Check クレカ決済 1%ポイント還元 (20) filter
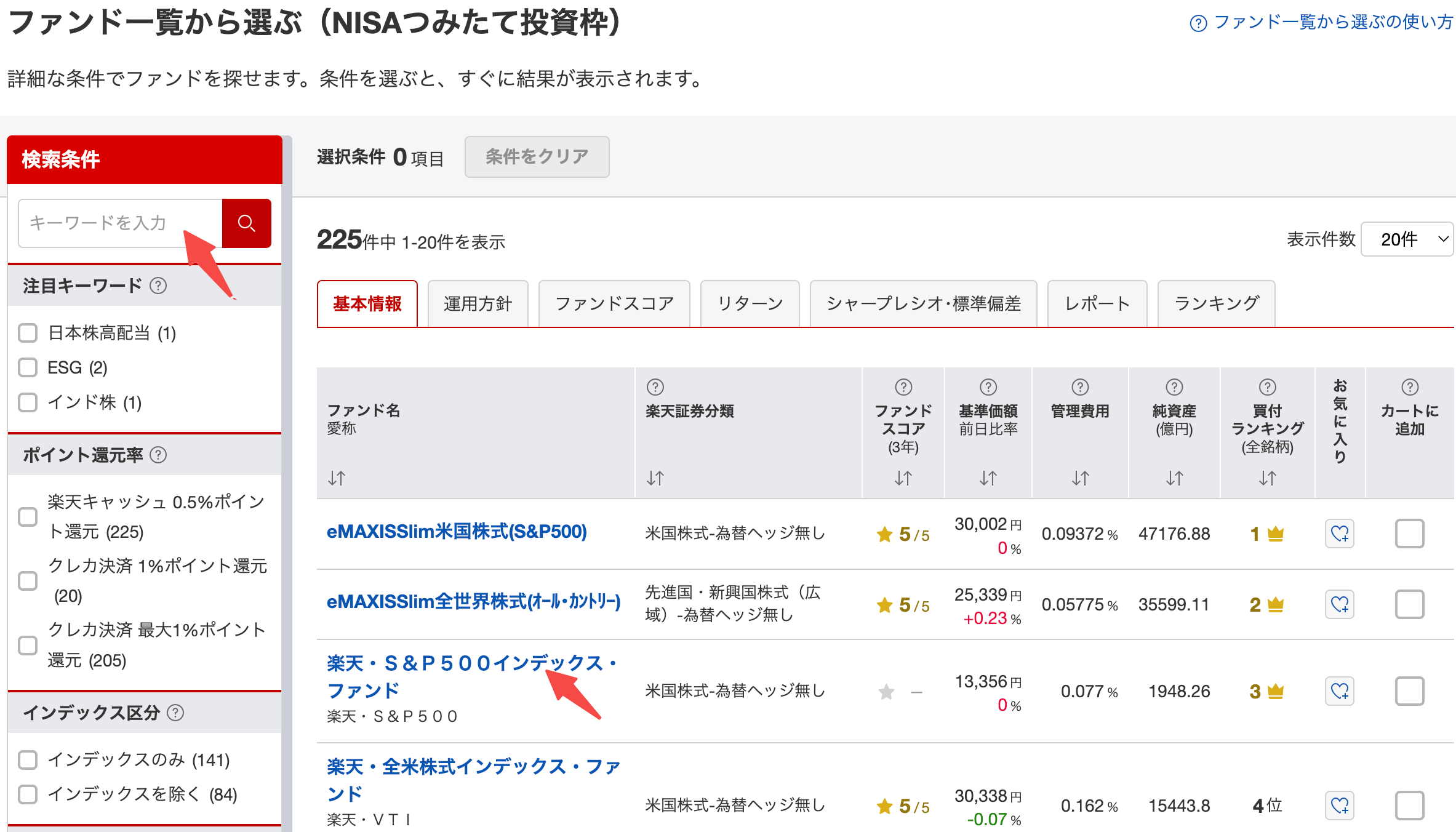Image resolution: width=1456 pixels, height=832 pixels. 28,581
